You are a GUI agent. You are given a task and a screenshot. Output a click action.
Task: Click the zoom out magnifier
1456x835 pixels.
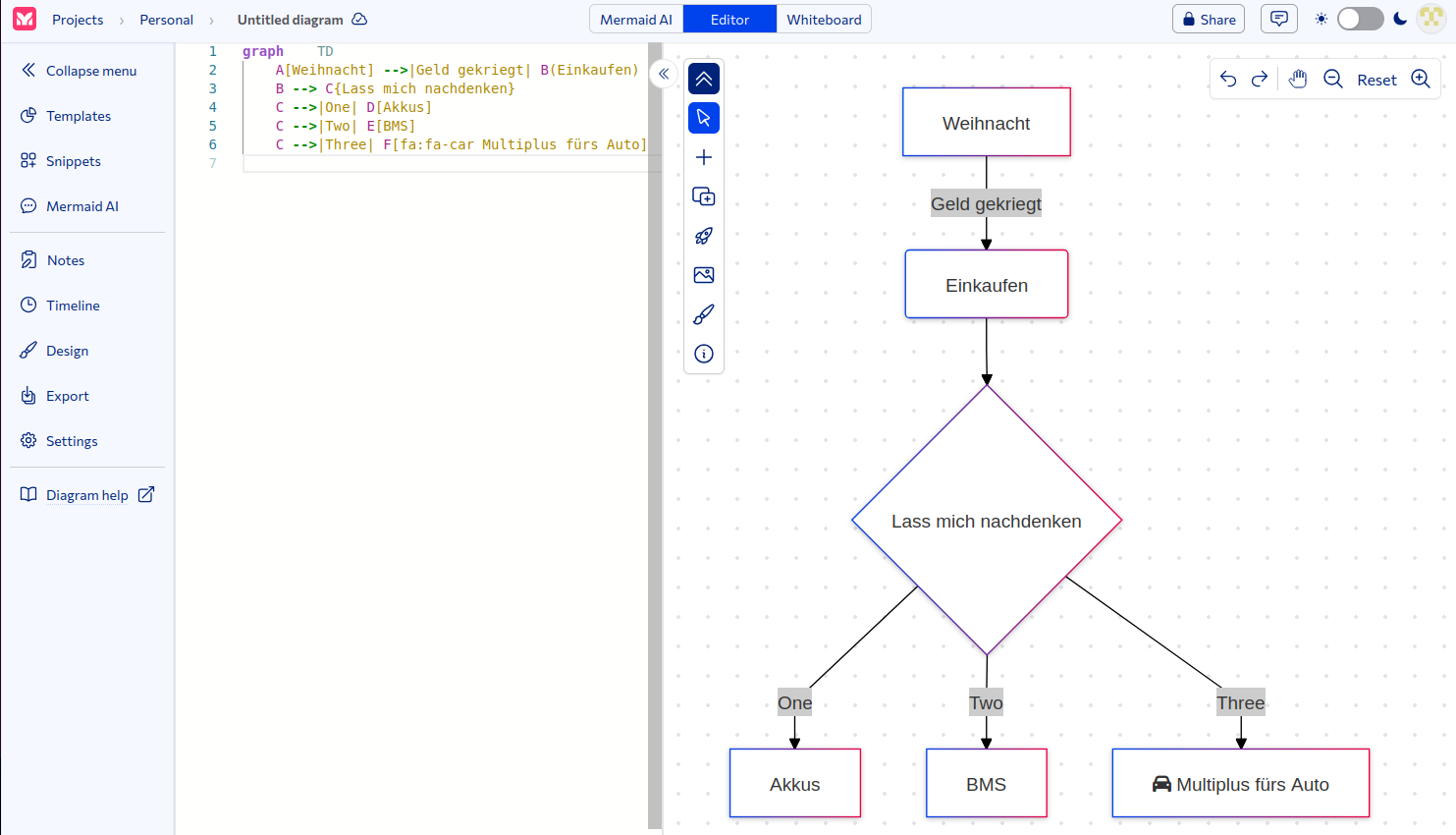[x=1332, y=80]
